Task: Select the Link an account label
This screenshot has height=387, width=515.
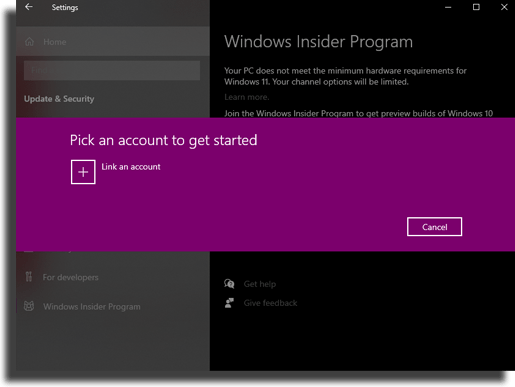Action: tap(131, 167)
